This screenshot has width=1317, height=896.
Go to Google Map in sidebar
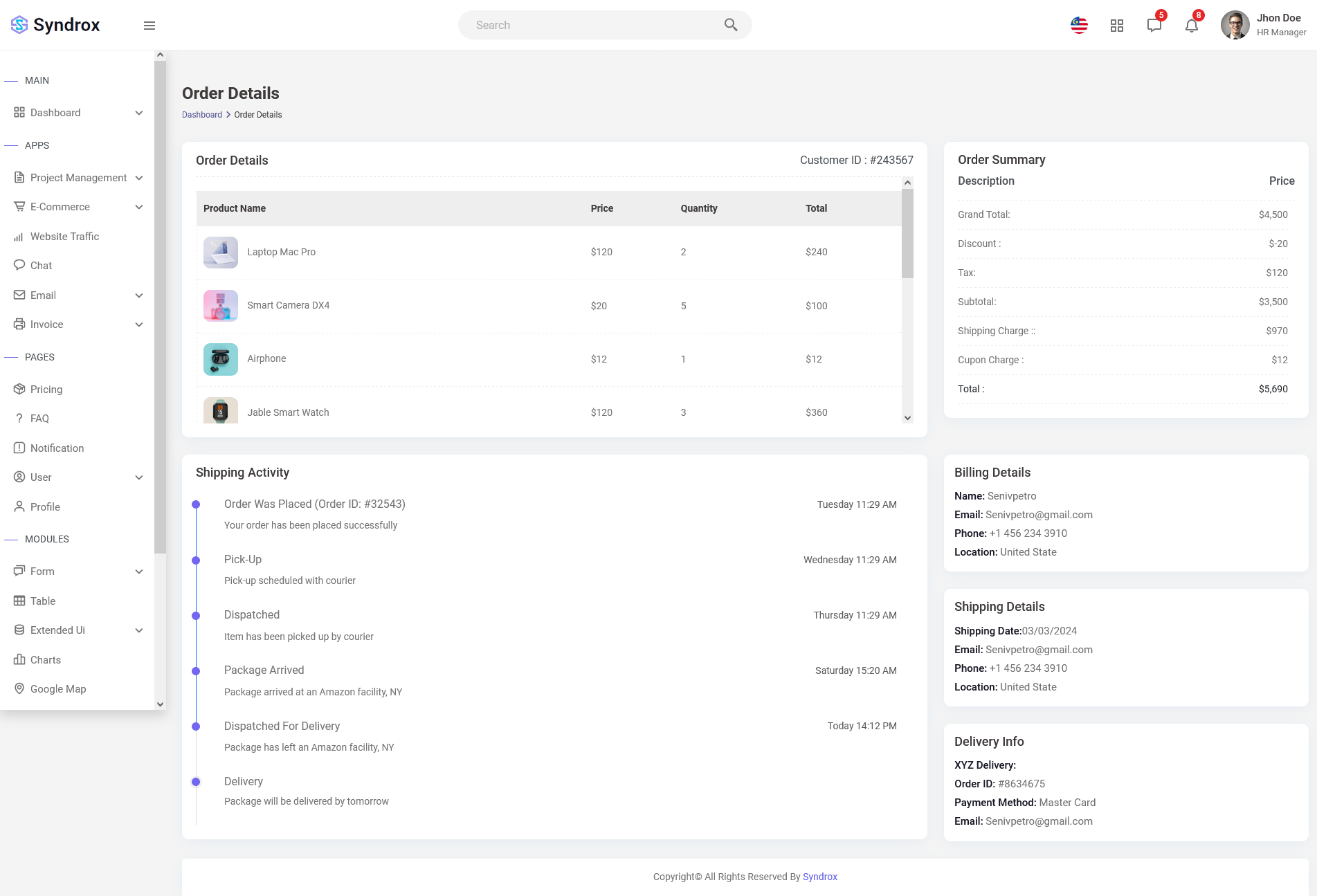[58, 689]
